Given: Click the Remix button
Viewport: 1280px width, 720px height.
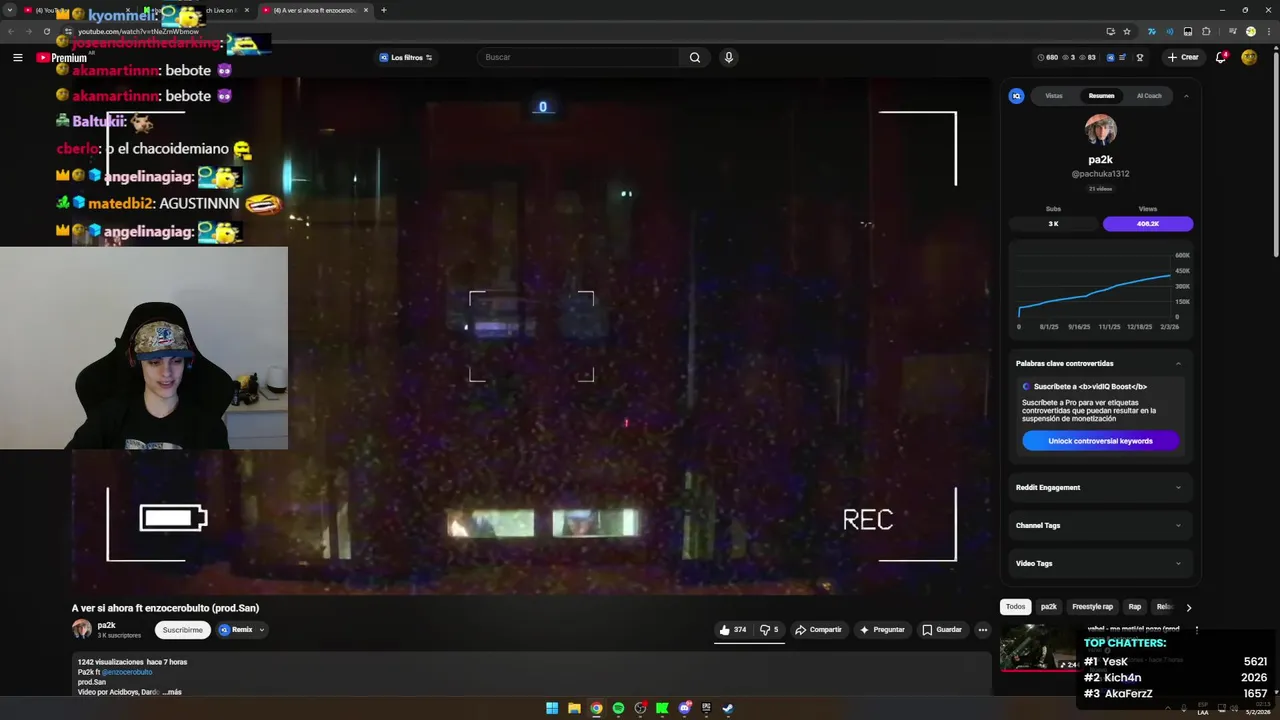Looking at the screenshot, I should 236,630.
